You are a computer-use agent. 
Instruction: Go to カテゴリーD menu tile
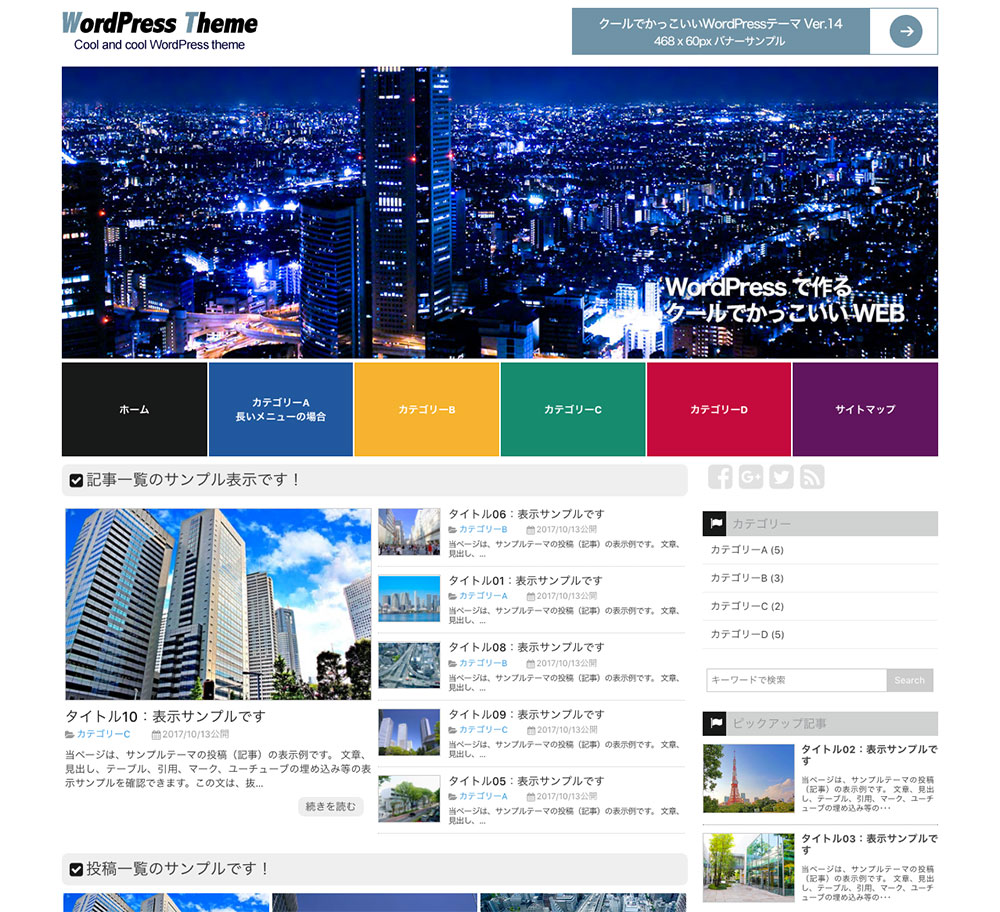click(x=719, y=409)
